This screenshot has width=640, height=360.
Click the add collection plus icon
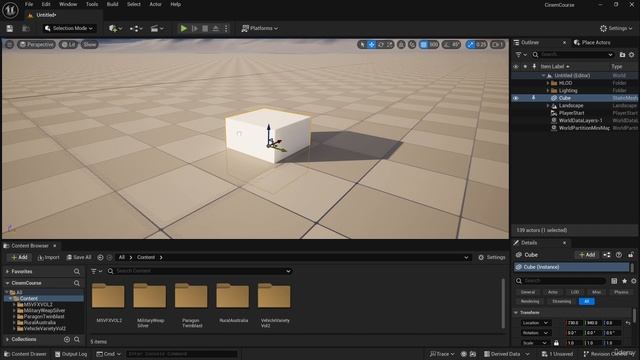click(x=67, y=339)
